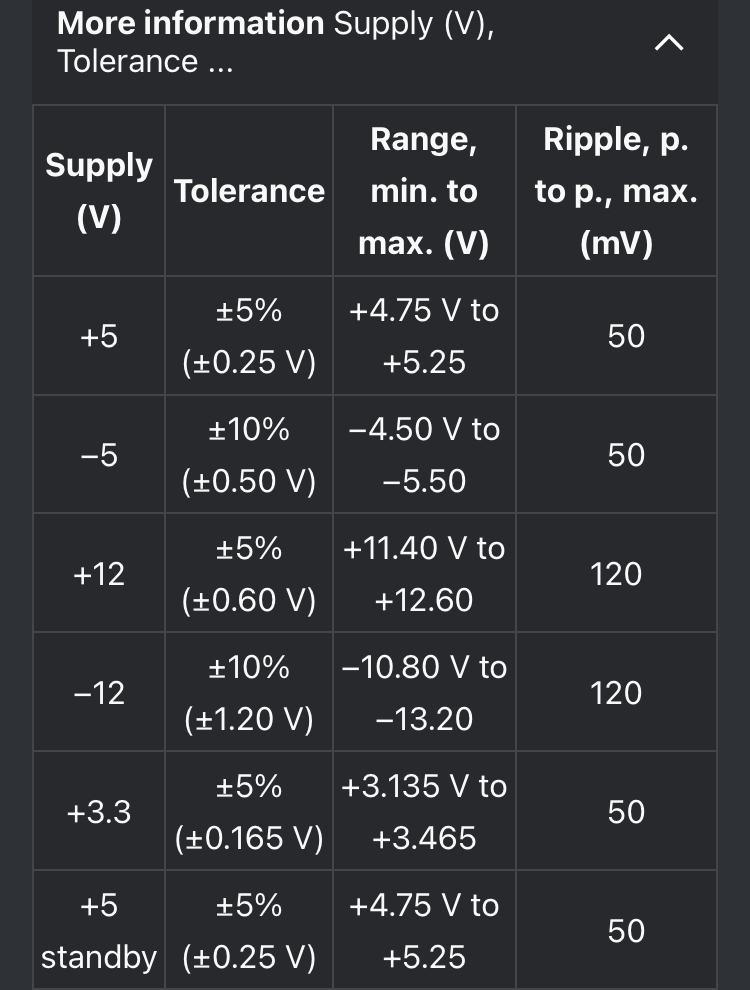Click the ±5% (±0.60 V) tolerance cell
Viewport: 750px width, 990px height.
pyautogui.click(x=249, y=573)
